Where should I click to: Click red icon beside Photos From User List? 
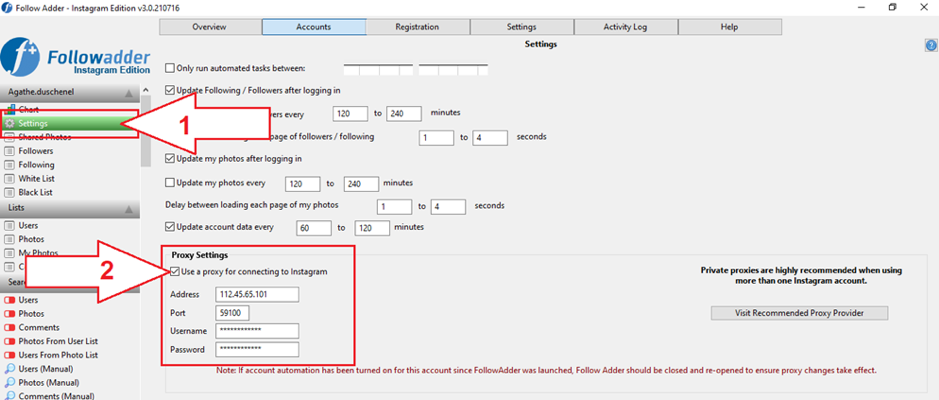click(10, 341)
